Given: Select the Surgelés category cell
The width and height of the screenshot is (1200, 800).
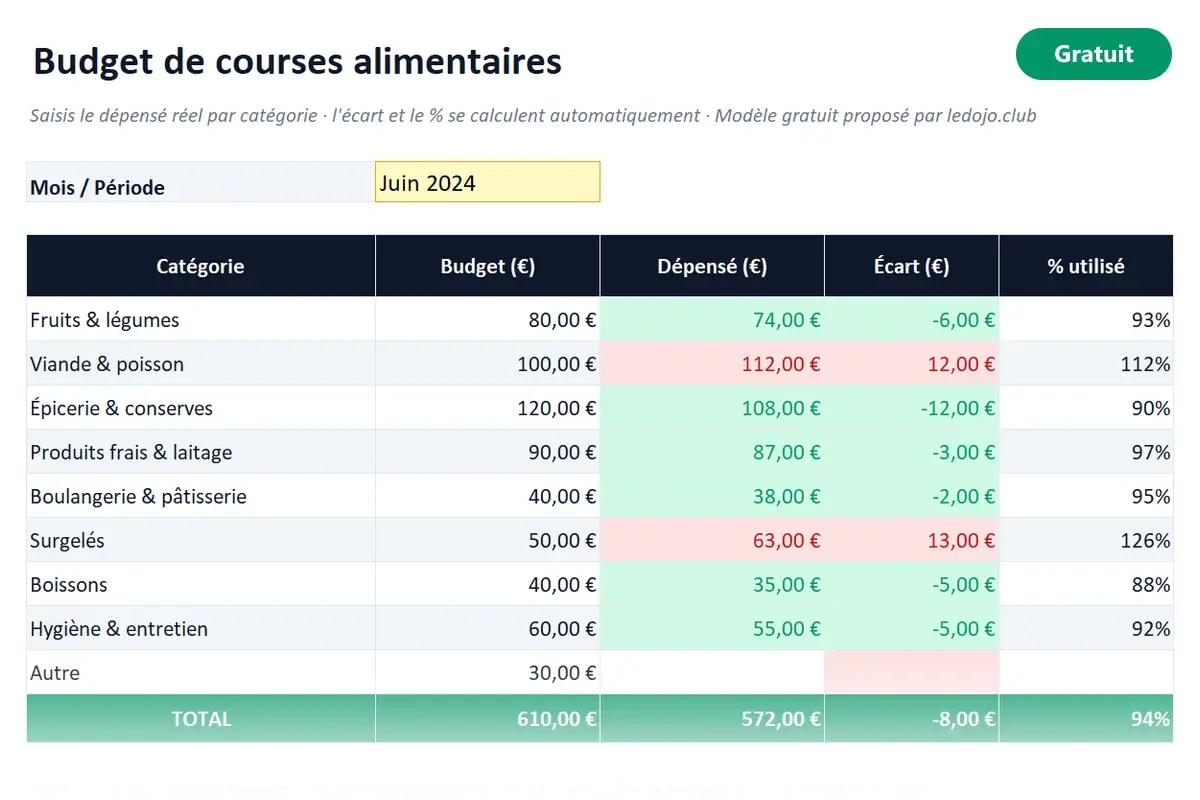Looking at the screenshot, I should pos(201,540).
